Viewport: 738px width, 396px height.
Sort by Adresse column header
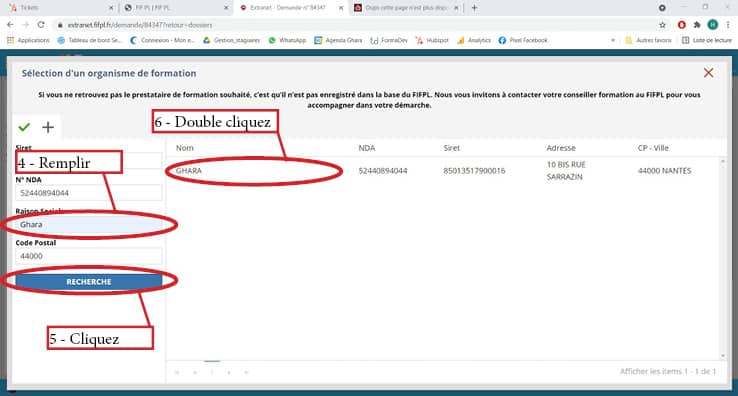click(x=561, y=148)
